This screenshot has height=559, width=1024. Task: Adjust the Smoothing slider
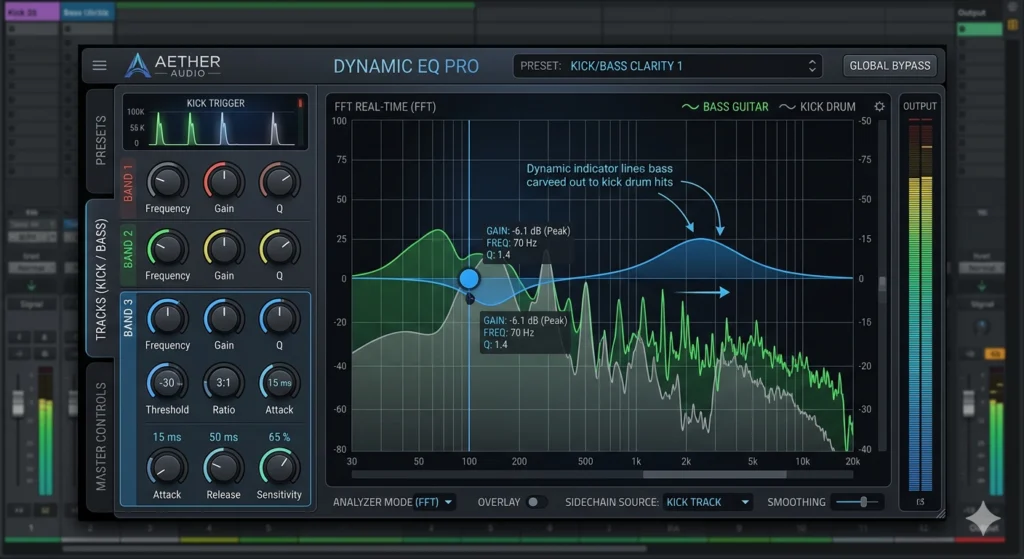coord(859,502)
